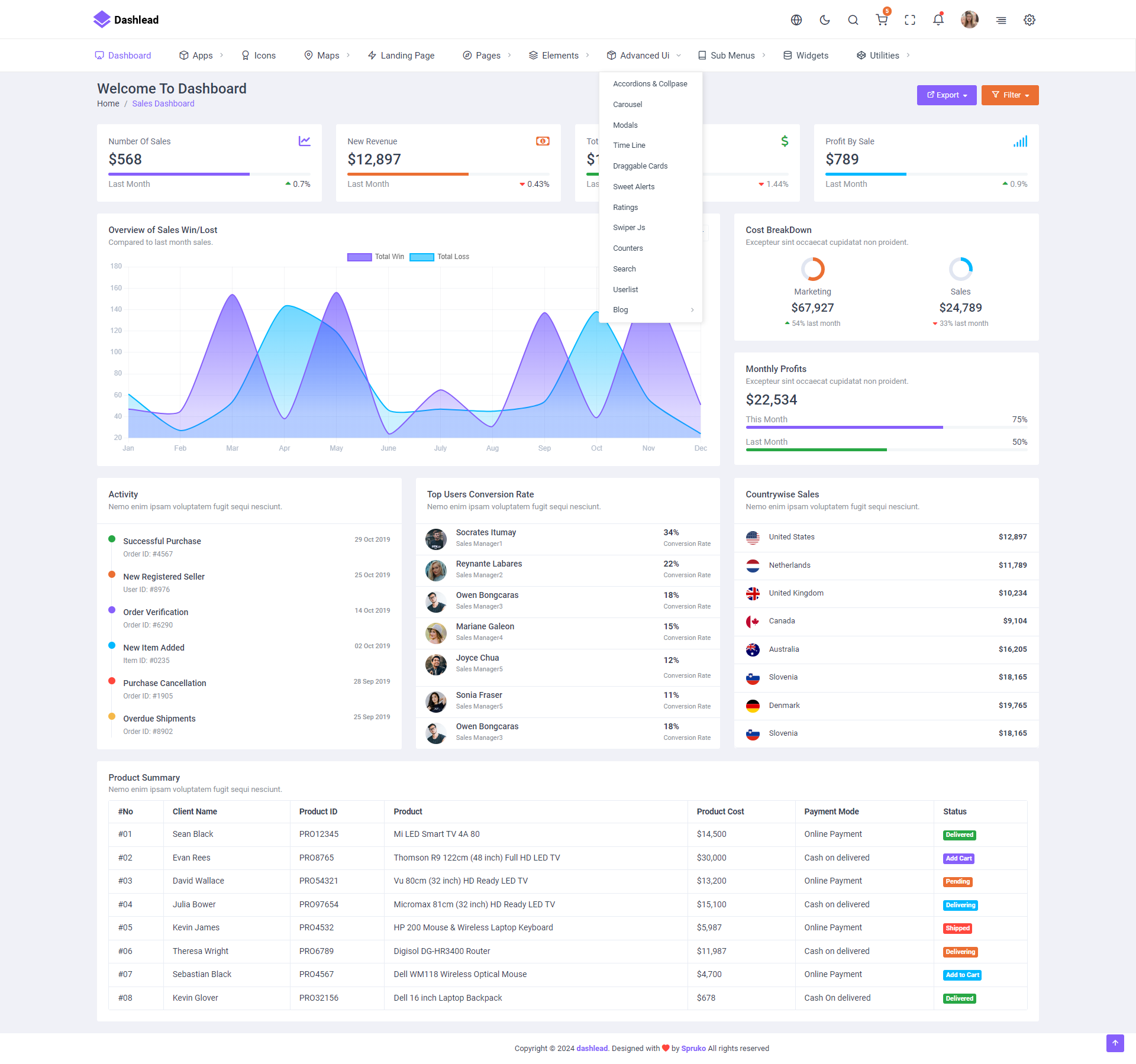Open the Filter dropdown button
The height and width of the screenshot is (1064, 1136).
(x=1010, y=95)
